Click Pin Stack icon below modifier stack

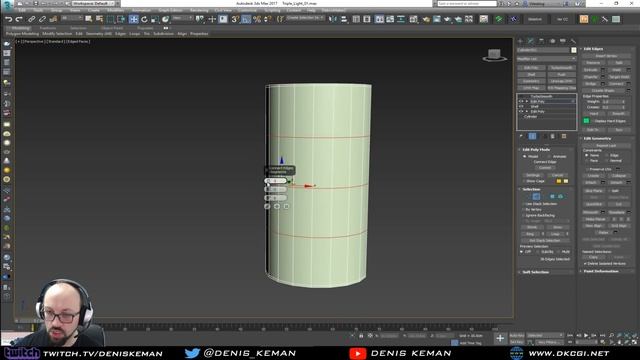pyautogui.click(x=521, y=136)
